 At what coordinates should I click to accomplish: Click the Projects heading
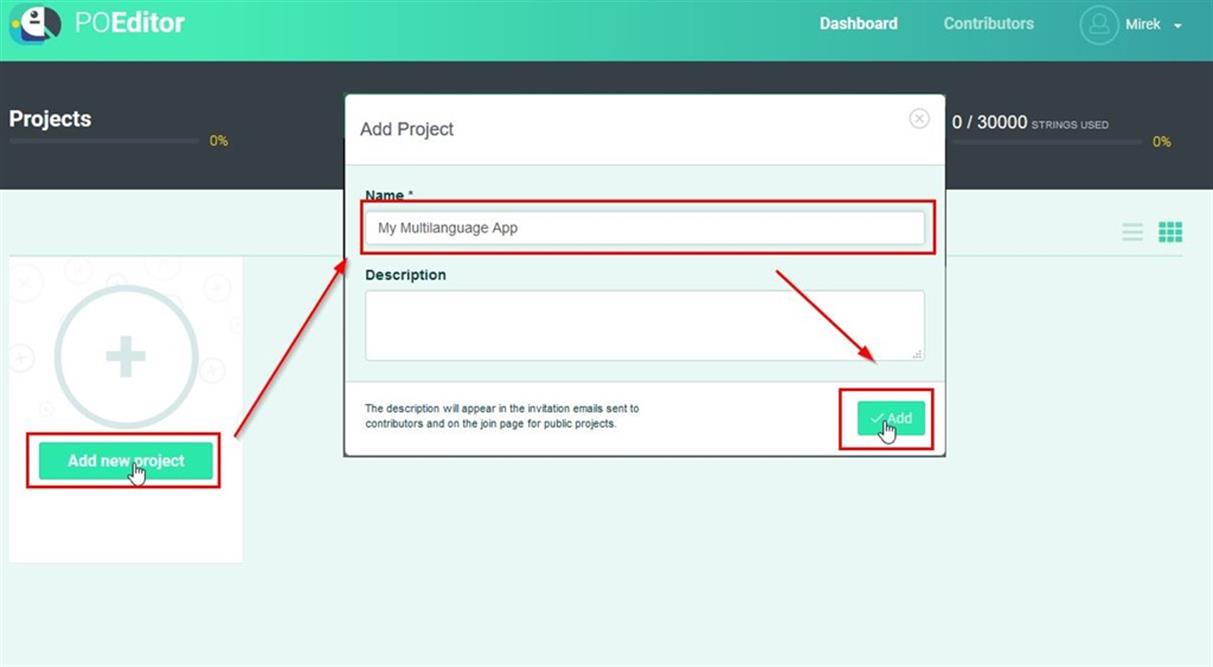50,118
